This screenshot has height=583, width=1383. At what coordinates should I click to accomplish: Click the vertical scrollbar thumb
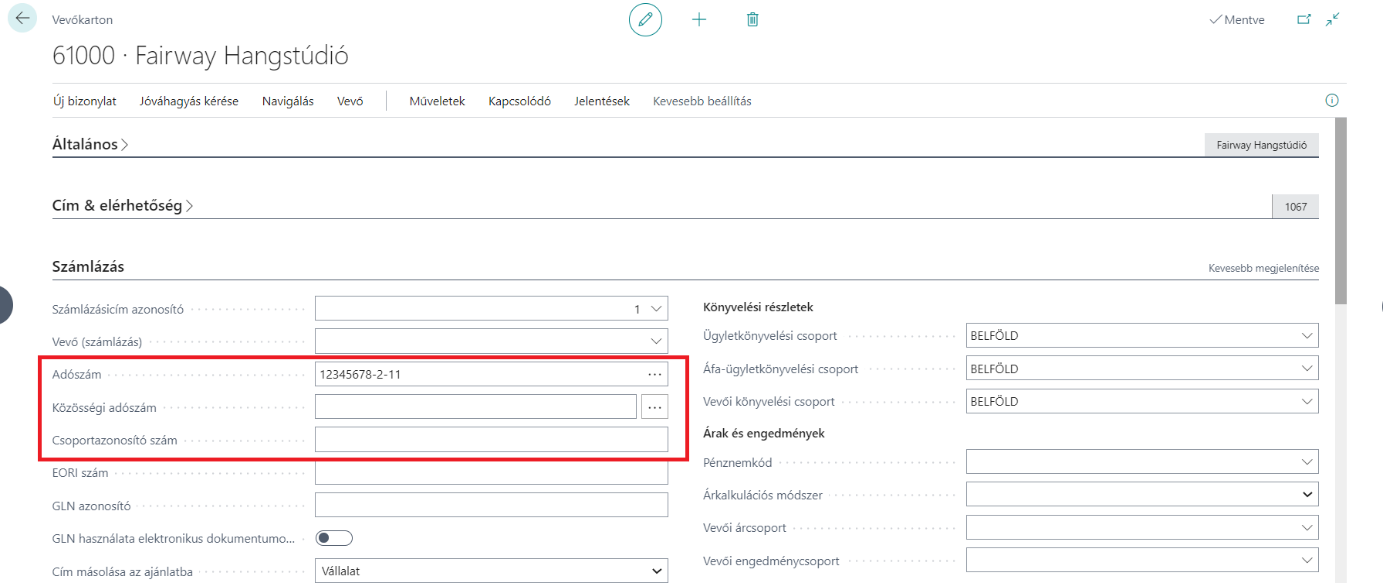1341,210
